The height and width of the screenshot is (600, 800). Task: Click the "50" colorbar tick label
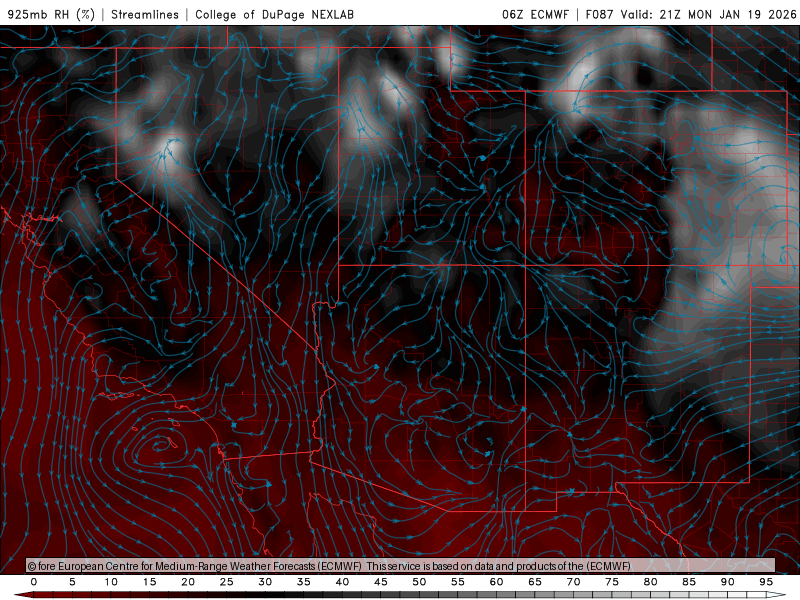[x=419, y=582]
